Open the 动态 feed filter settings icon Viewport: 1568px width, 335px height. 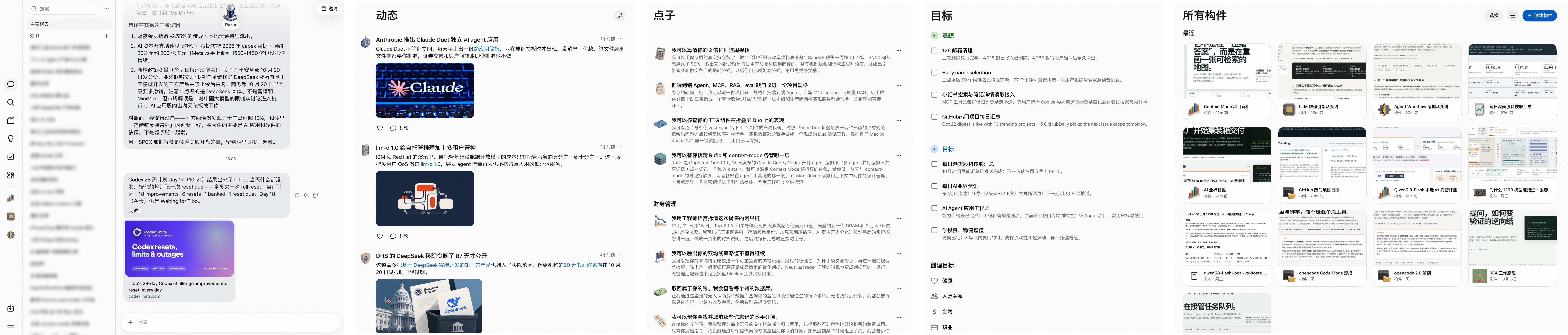[x=620, y=15]
